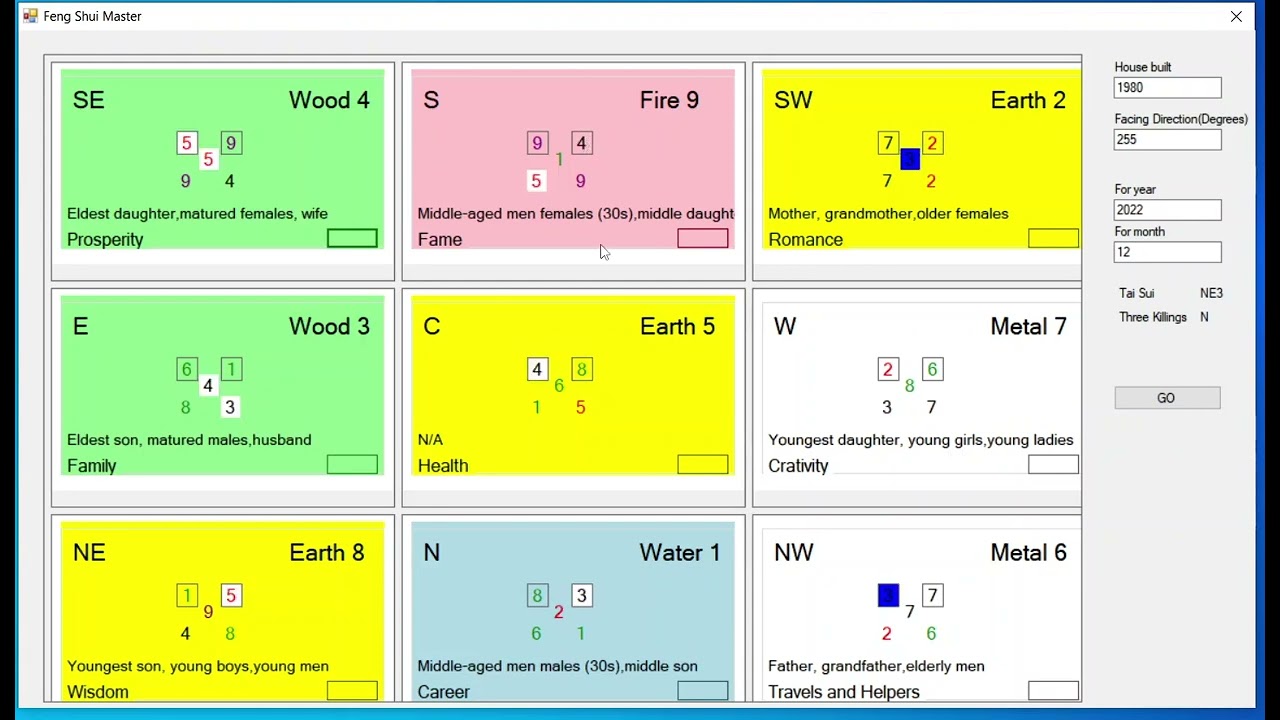
Task: Select the yellow swatch beside Wisdom
Action: [352, 690]
